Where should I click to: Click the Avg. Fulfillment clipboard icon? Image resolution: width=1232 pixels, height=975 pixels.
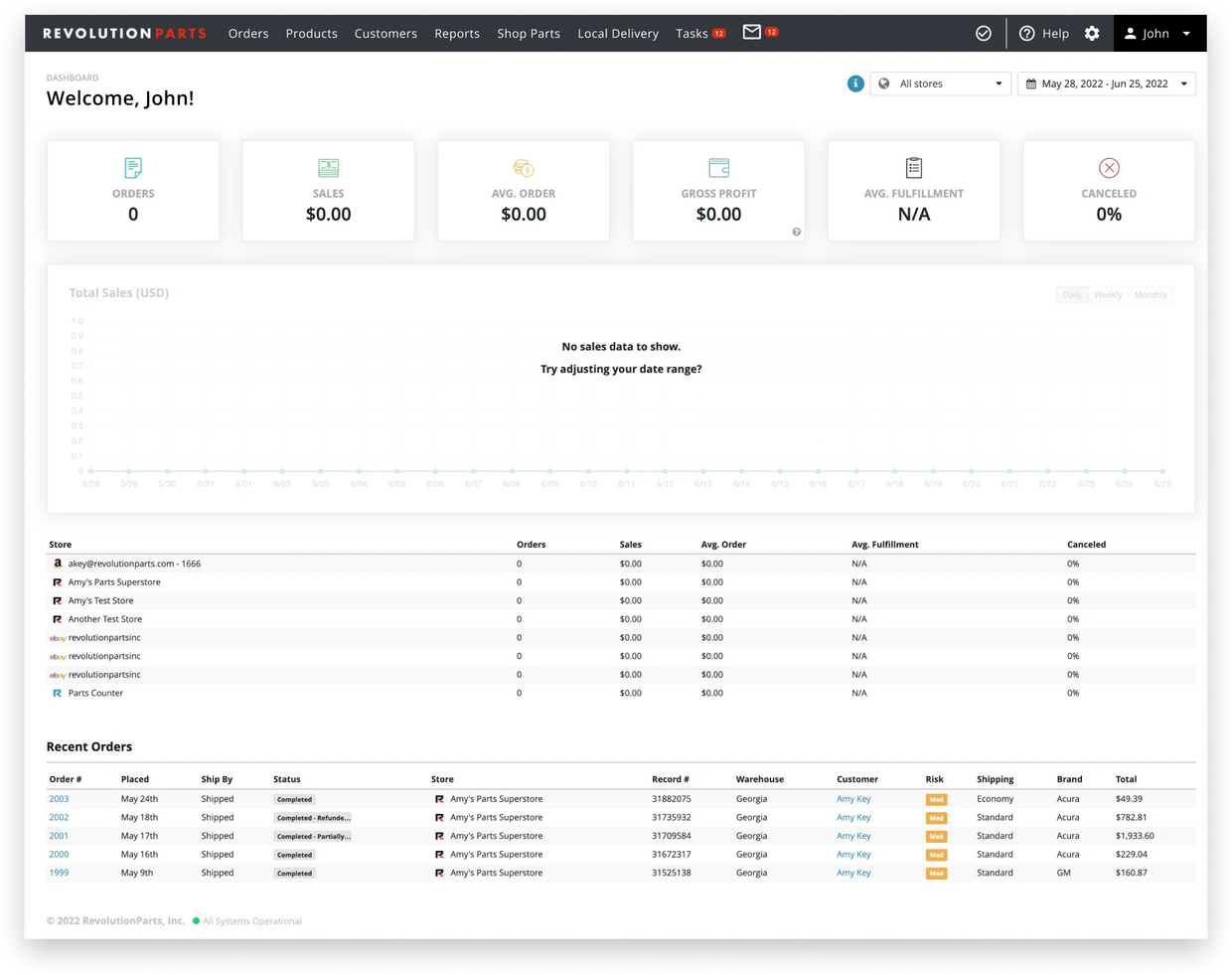click(x=913, y=168)
